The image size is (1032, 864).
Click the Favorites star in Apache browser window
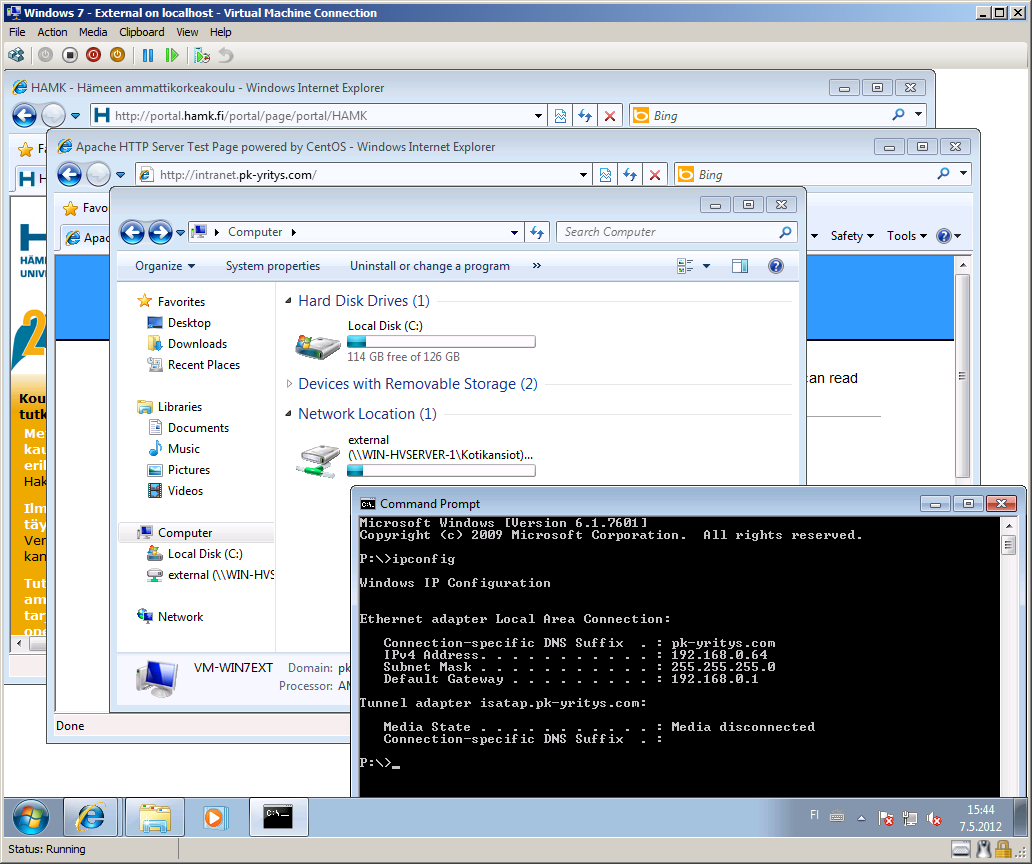(x=70, y=209)
